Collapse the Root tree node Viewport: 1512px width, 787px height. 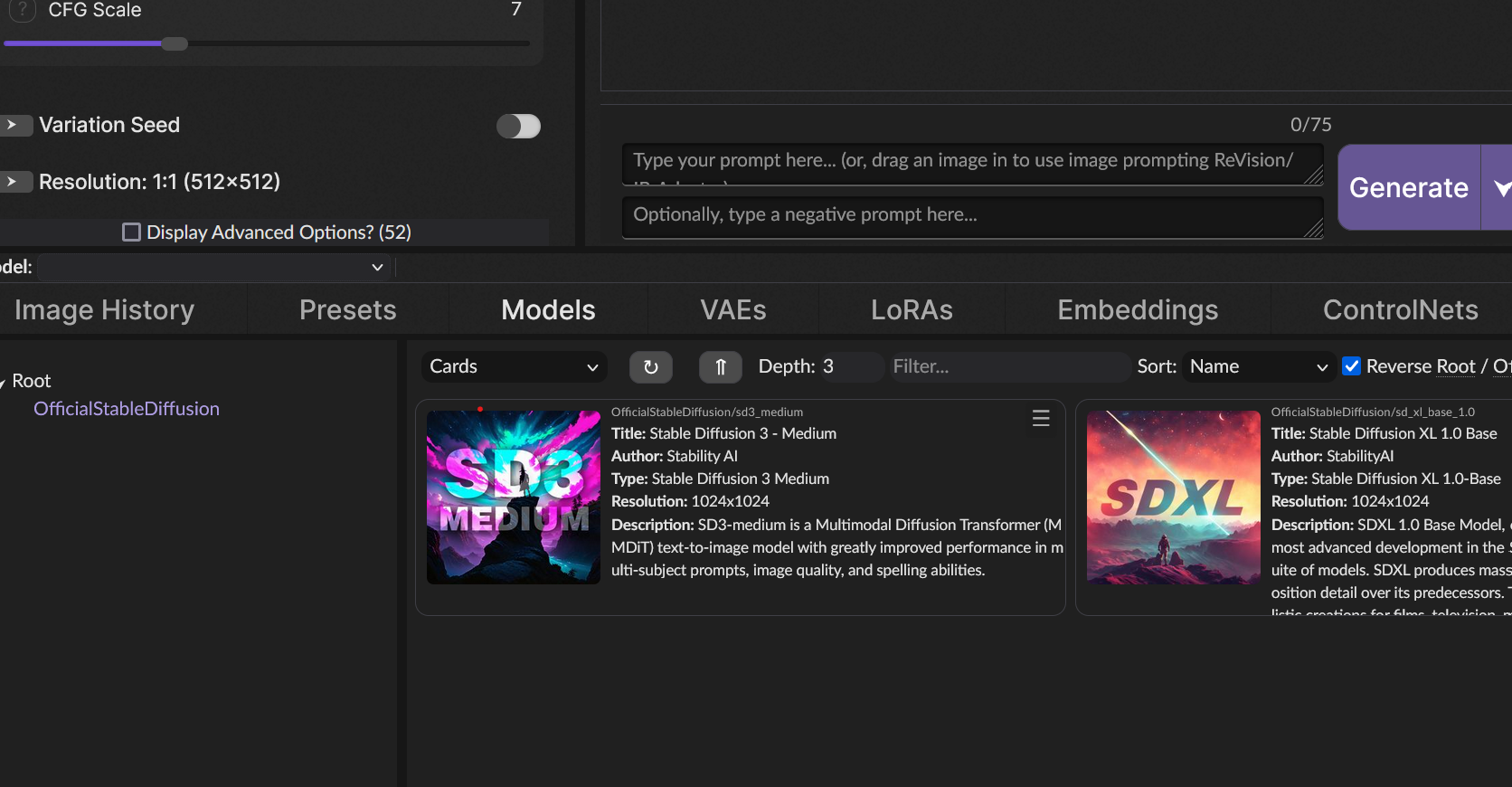tap(3, 382)
